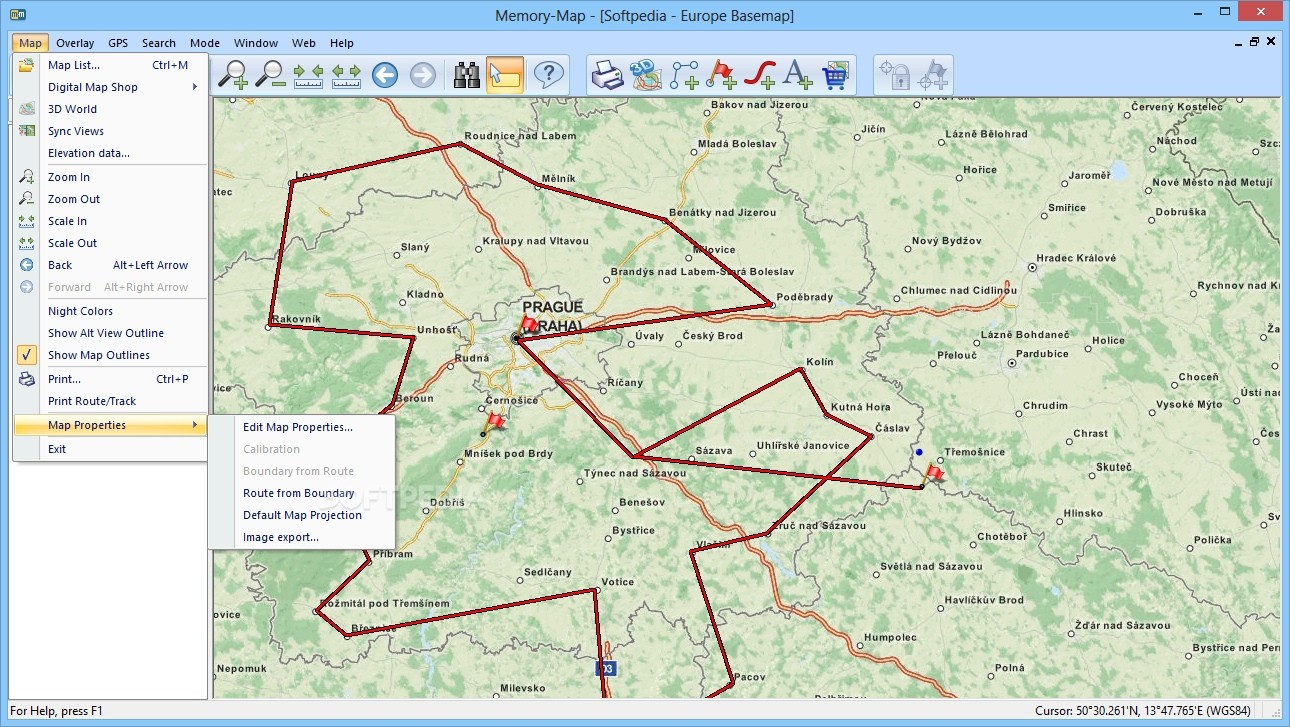Open the Web menu
The height and width of the screenshot is (727, 1290).
tap(304, 43)
